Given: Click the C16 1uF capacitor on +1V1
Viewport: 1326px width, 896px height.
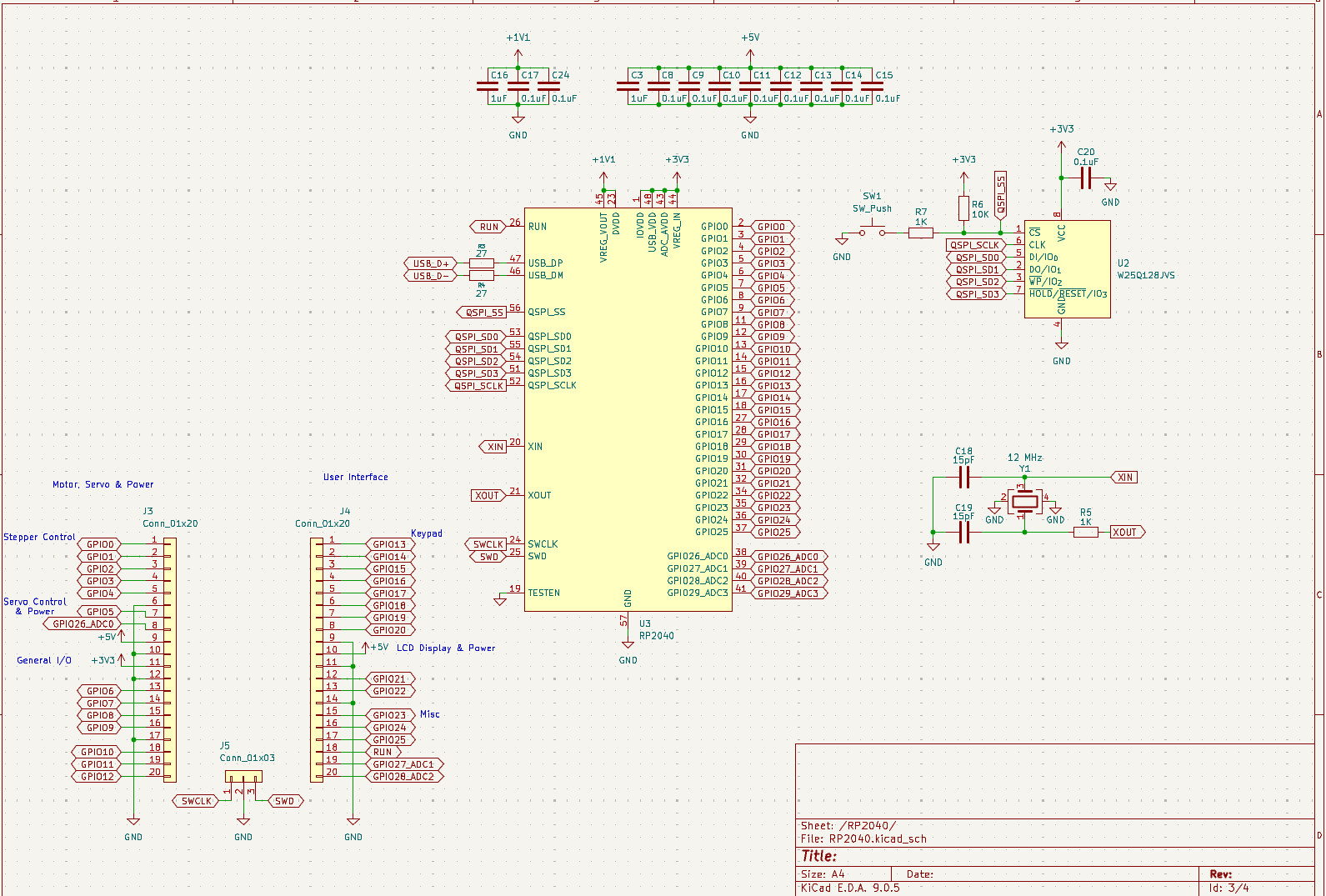Looking at the screenshot, I should click(488, 87).
